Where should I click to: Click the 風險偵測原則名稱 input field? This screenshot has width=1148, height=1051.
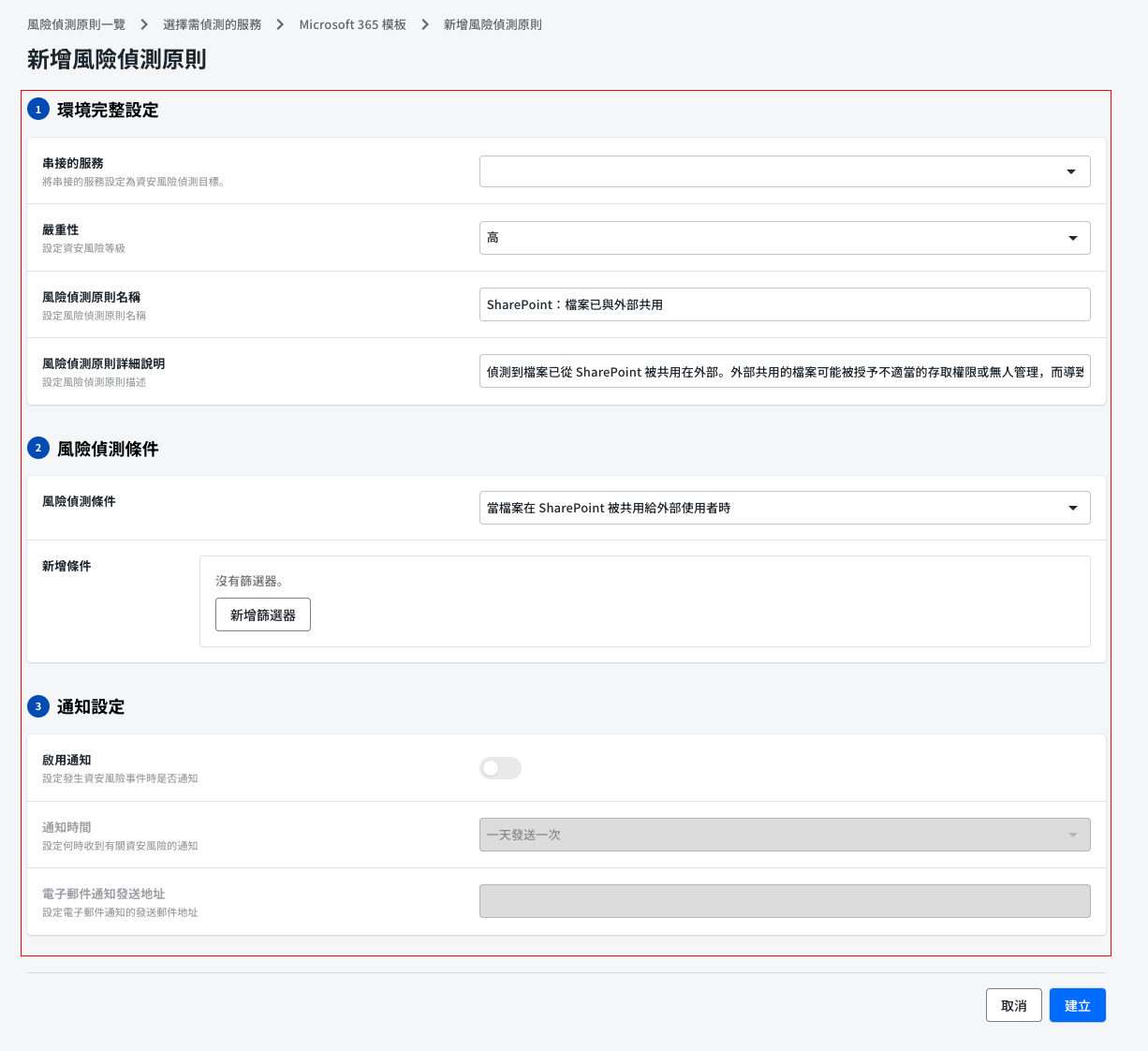coord(785,304)
